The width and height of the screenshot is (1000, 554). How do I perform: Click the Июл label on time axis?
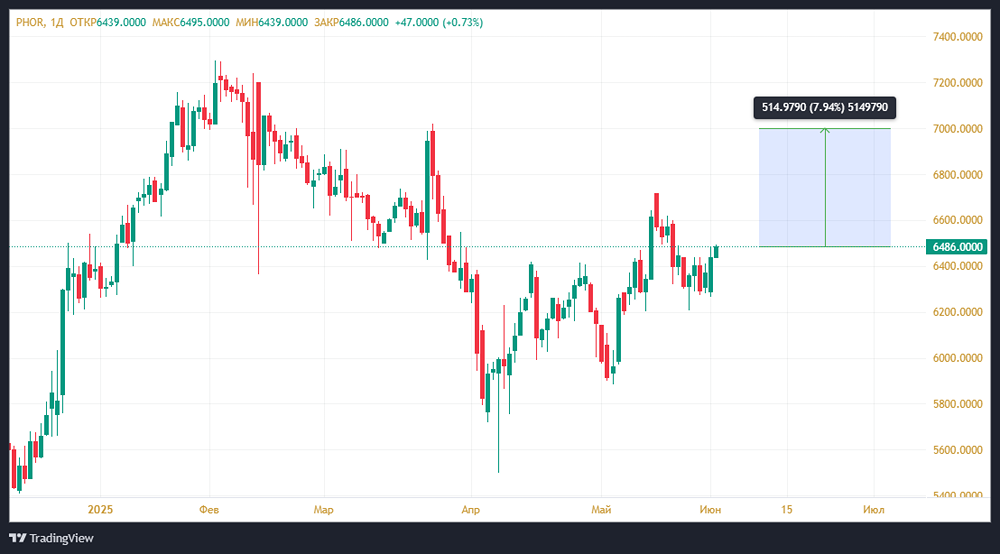873,510
